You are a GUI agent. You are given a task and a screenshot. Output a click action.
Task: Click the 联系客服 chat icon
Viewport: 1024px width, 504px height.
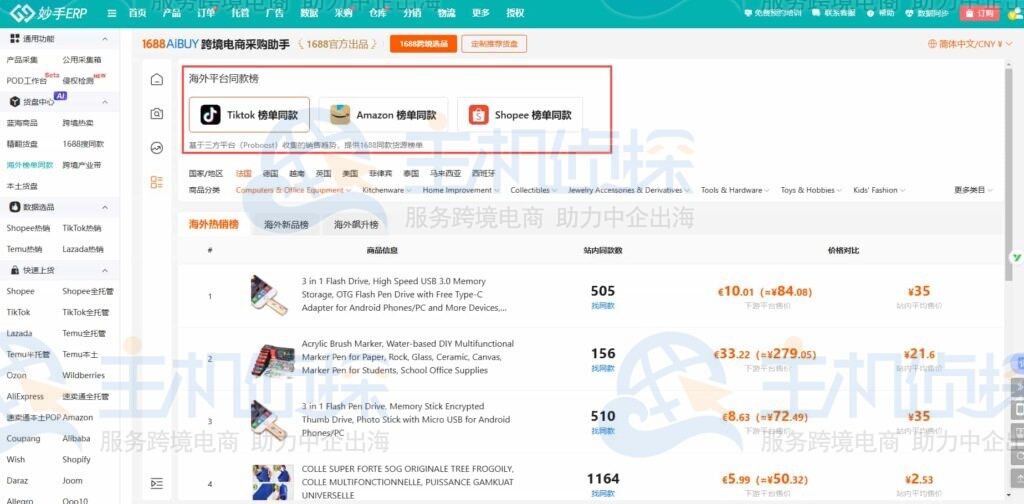[x=816, y=13]
